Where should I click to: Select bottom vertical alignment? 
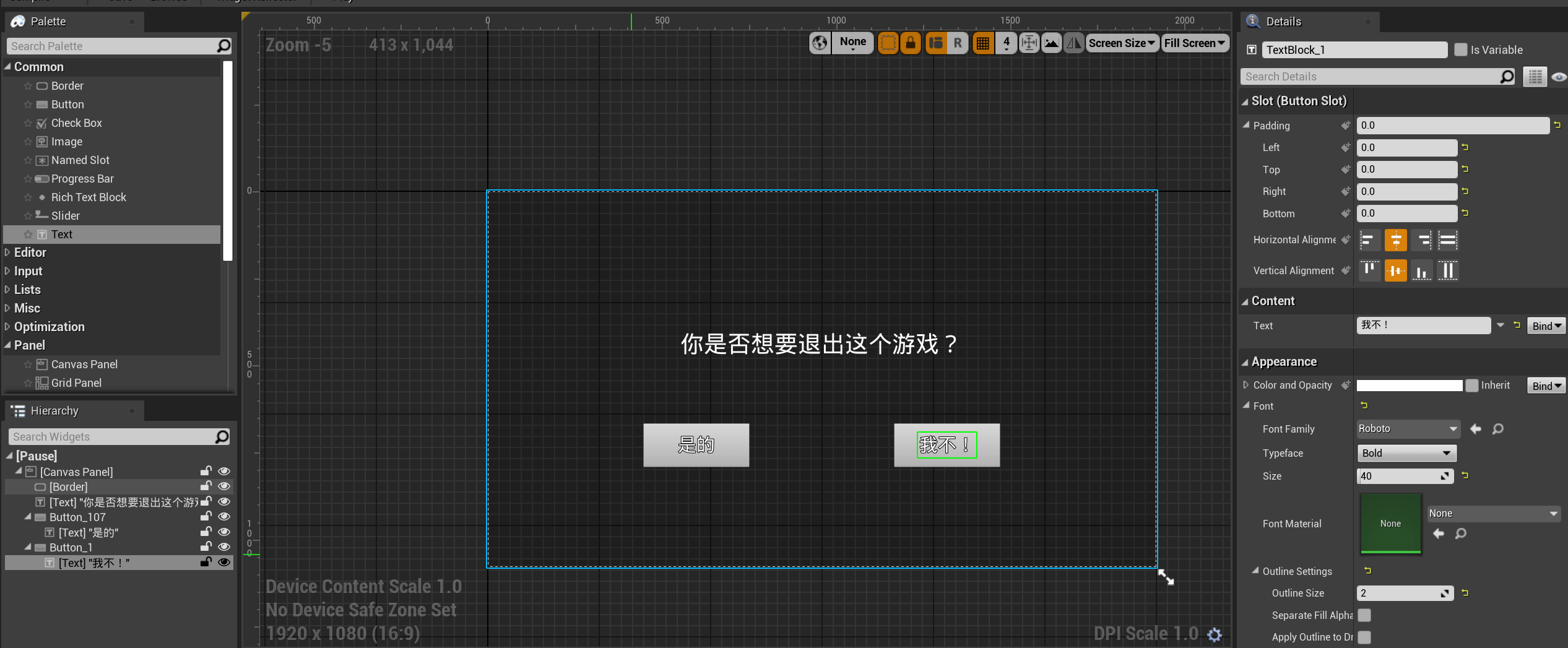point(1423,270)
